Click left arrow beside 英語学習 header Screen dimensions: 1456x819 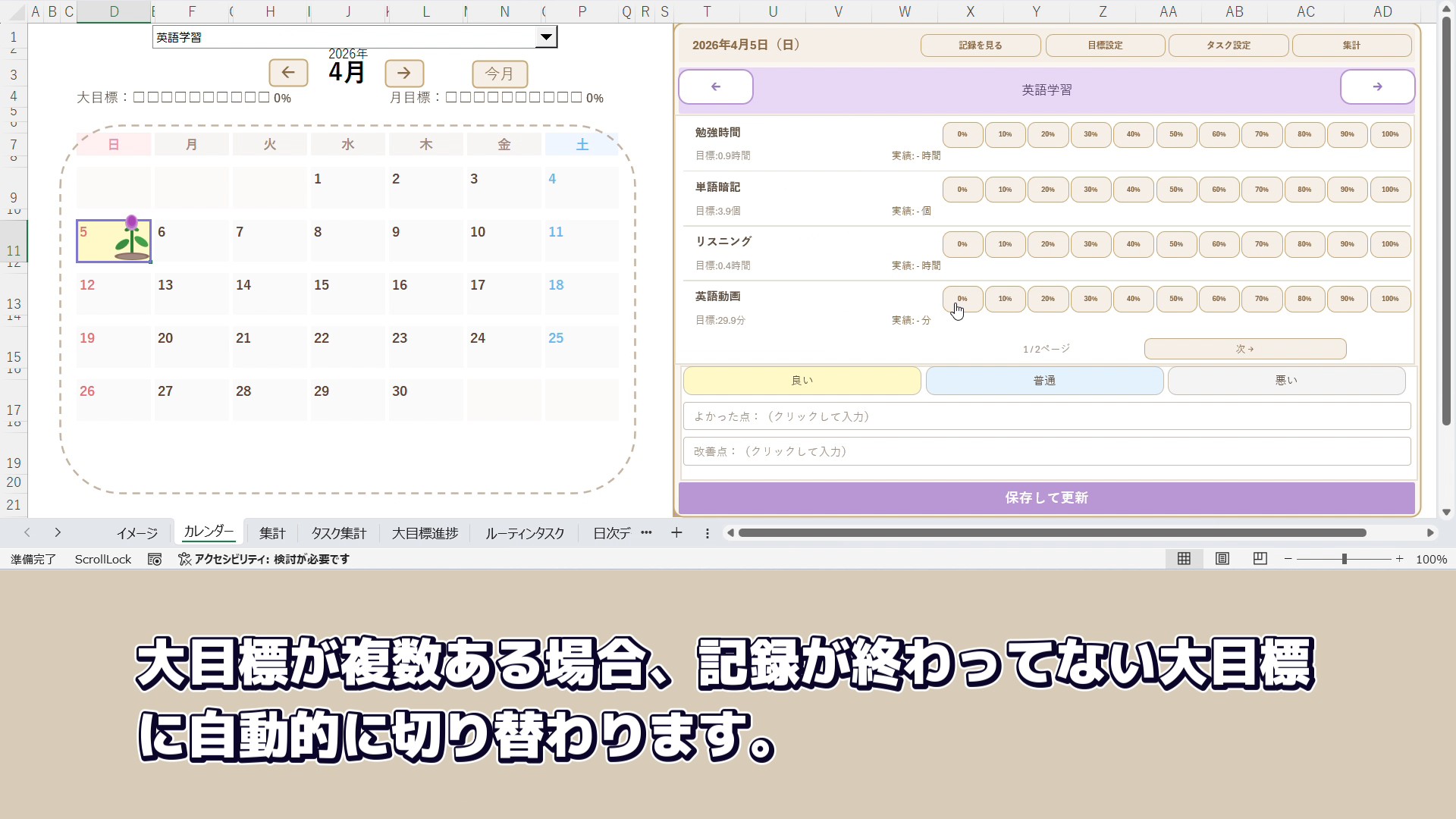715,87
